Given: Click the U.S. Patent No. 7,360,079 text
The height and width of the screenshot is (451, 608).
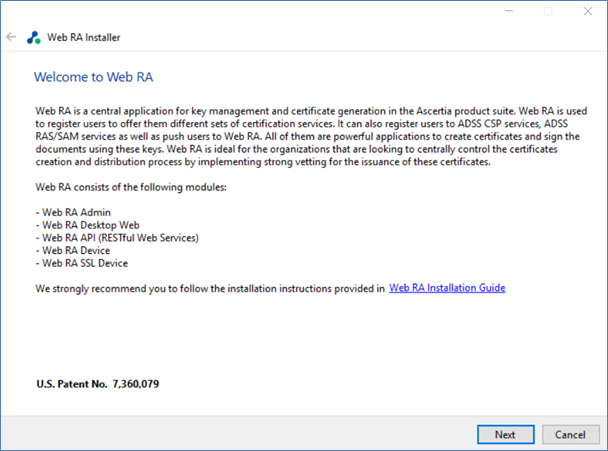Looking at the screenshot, I should tap(98, 384).
